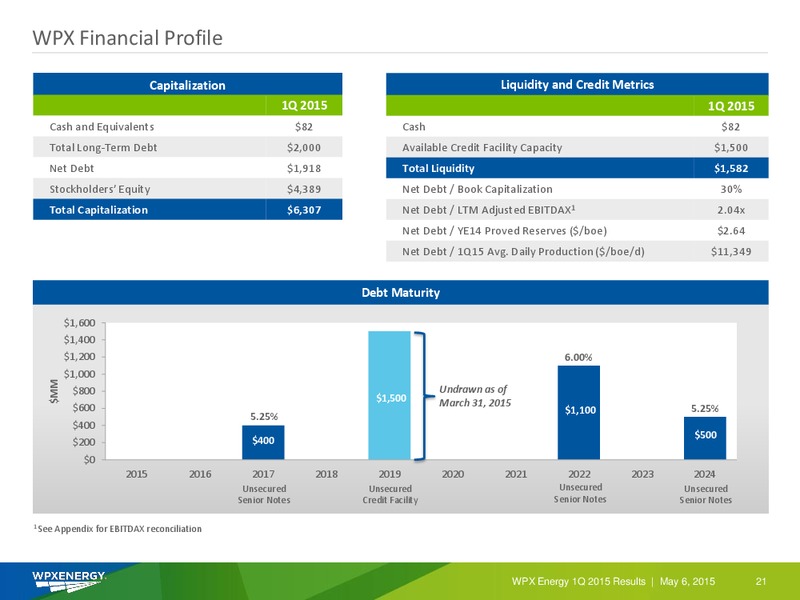Select the Net Debt value $1,918
The width and height of the screenshot is (800, 600).
click(304, 168)
